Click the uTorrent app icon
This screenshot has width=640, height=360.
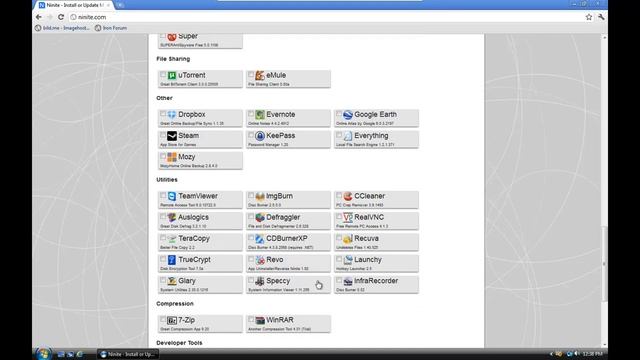click(x=172, y=75)
